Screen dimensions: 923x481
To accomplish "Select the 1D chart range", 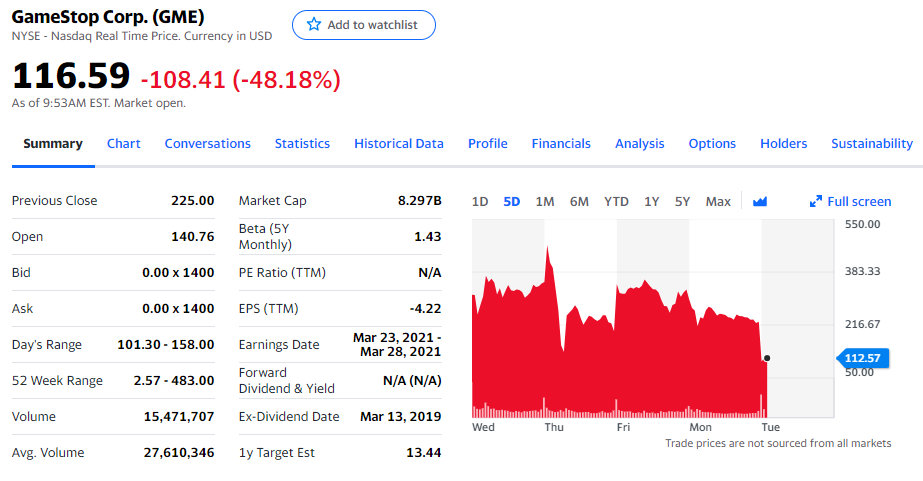I will click(480, 201).
